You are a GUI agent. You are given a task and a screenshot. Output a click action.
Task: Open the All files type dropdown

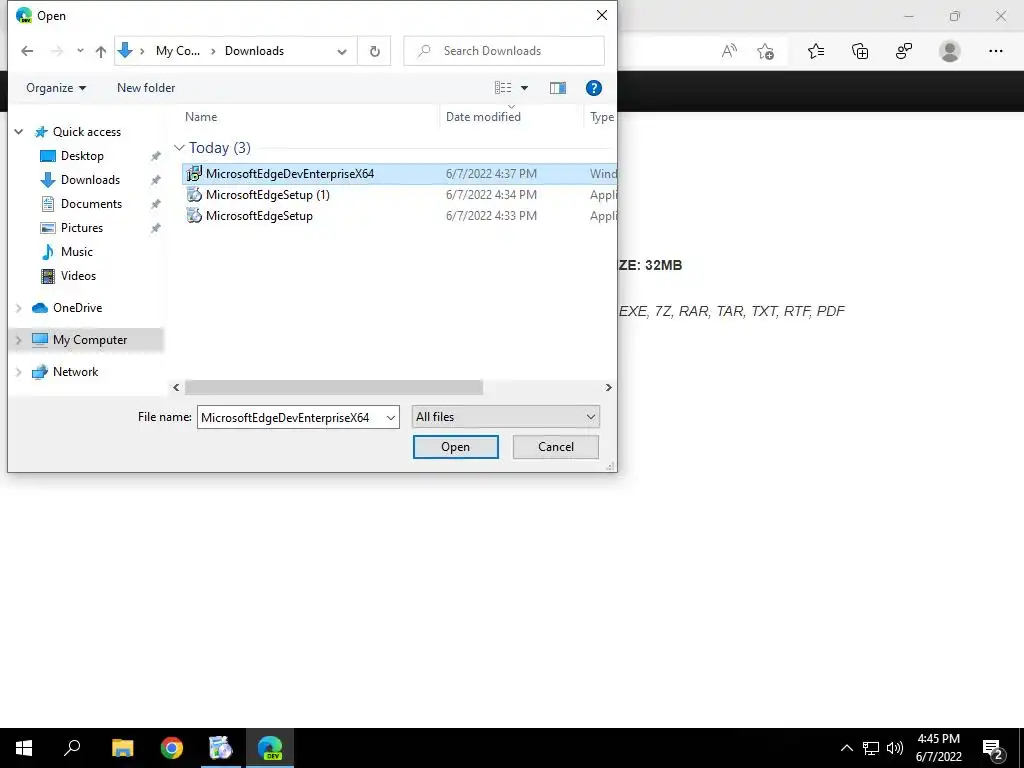pos(505,417)
